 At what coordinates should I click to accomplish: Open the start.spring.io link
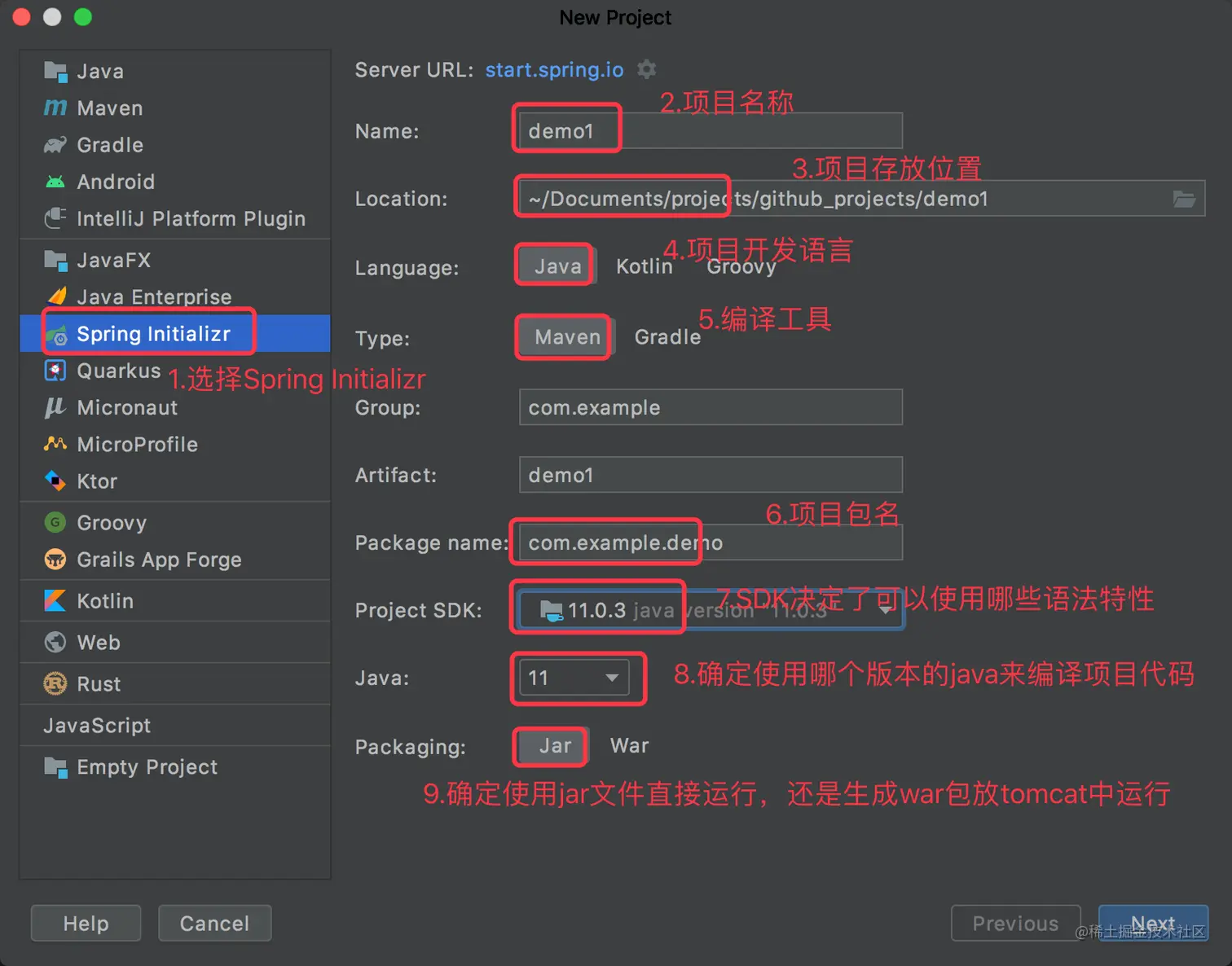(x=554, y=70)
